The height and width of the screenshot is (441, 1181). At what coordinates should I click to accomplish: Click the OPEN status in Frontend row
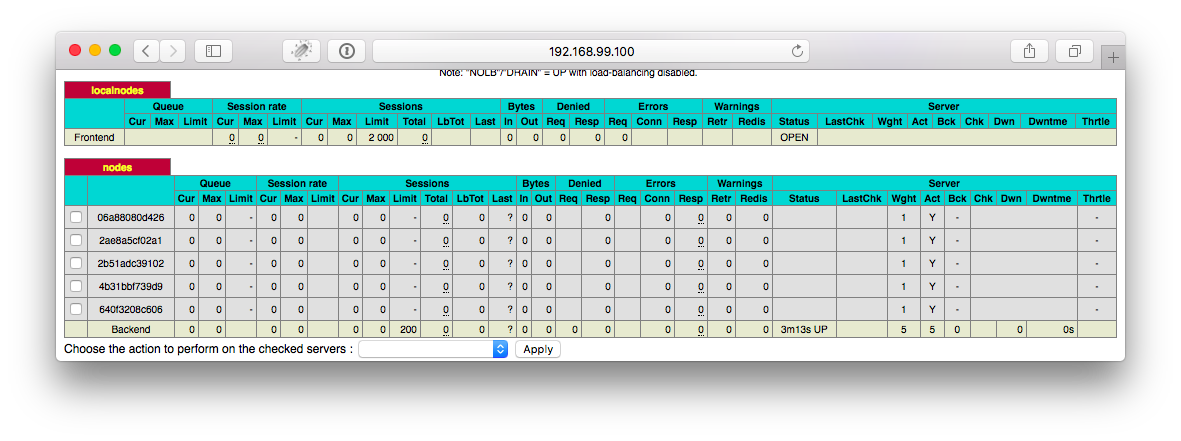794,138
